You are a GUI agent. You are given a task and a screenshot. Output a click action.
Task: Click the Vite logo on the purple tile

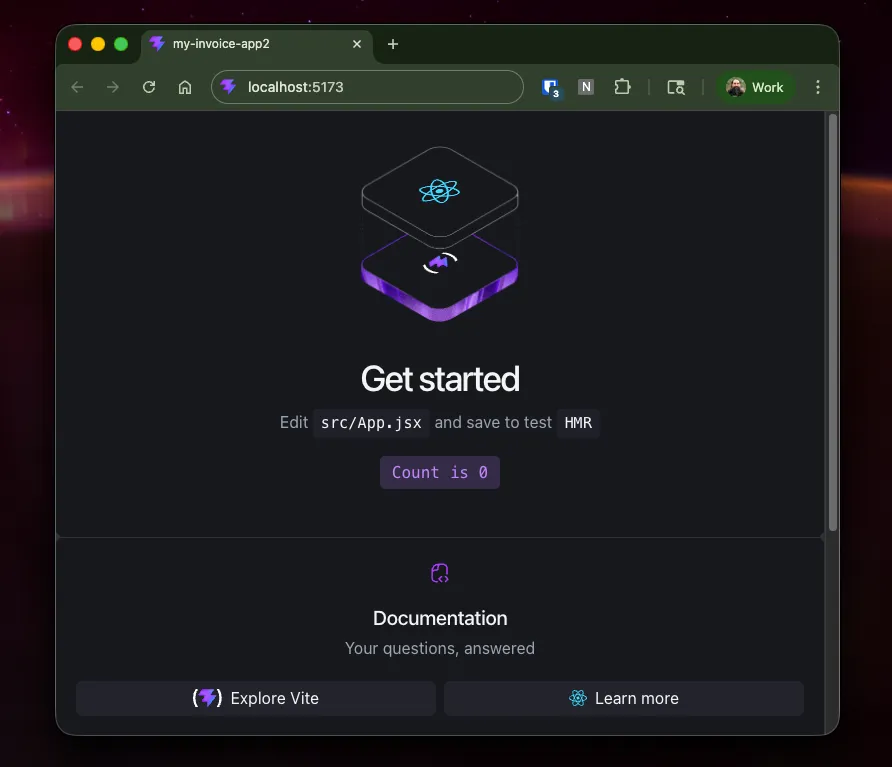click(439, 263)
